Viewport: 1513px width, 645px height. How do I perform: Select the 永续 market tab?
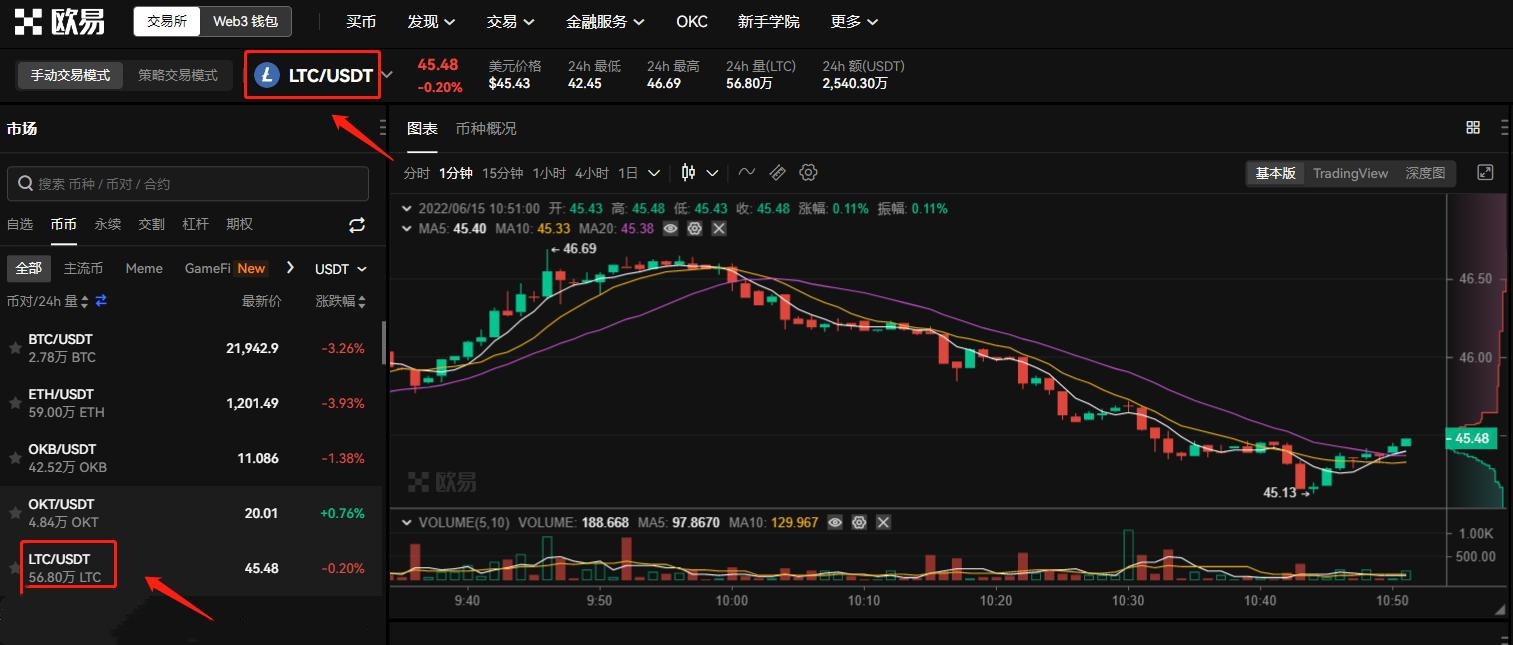pos(107,224)
